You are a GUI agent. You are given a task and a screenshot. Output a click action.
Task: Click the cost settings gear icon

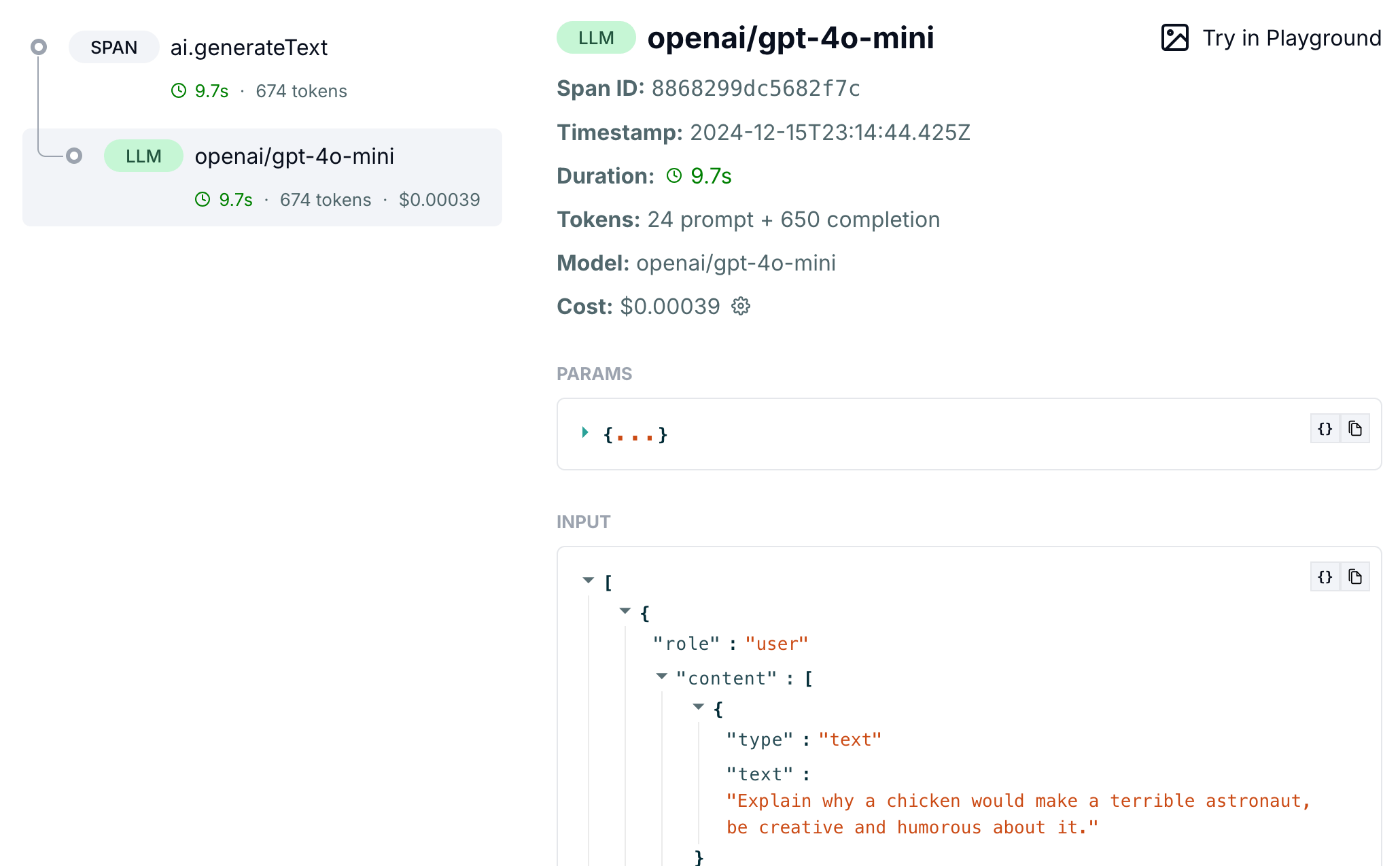(741, 307)
